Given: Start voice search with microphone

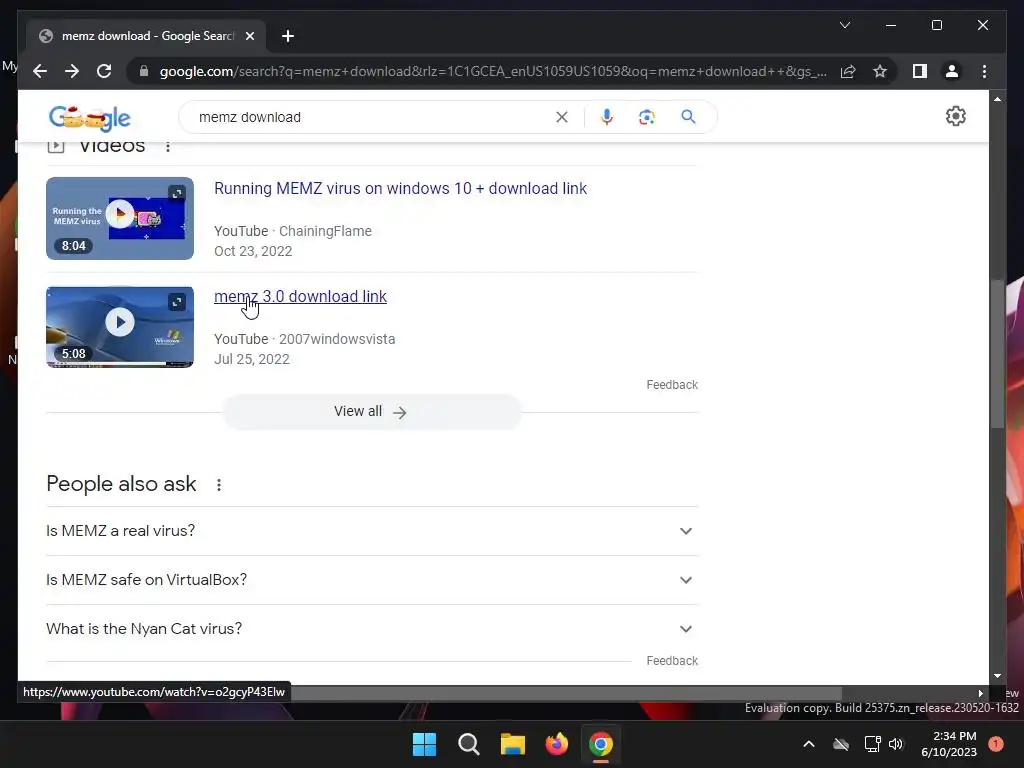Looking at the screenshot, I should 607,117.
